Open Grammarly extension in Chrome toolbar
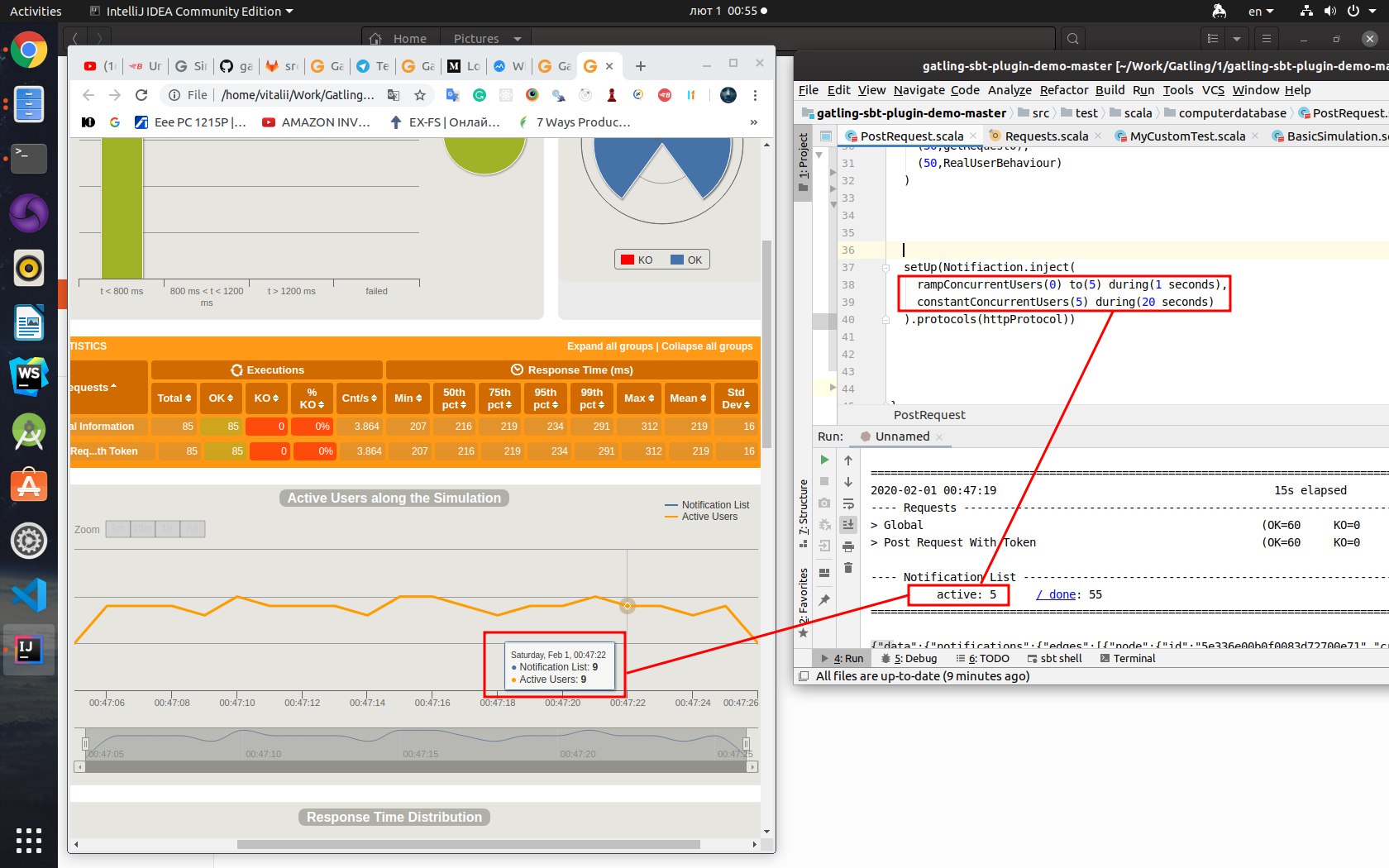Viewport: 1389px width, 868px height. point(480,95)
